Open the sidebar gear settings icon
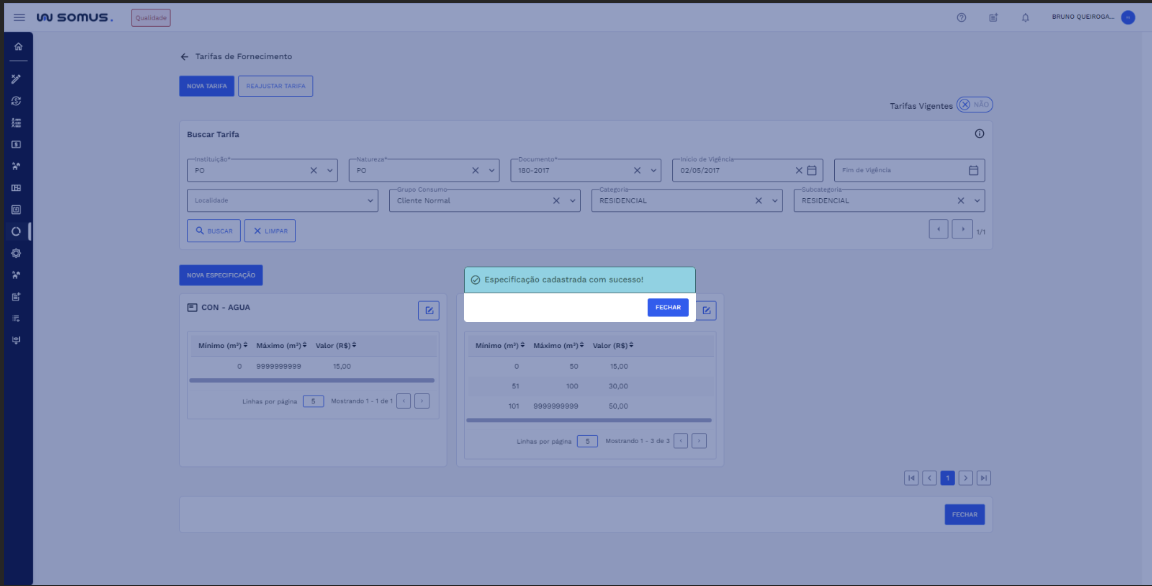Screen dimensions: 1152x586 click(16, 253)
